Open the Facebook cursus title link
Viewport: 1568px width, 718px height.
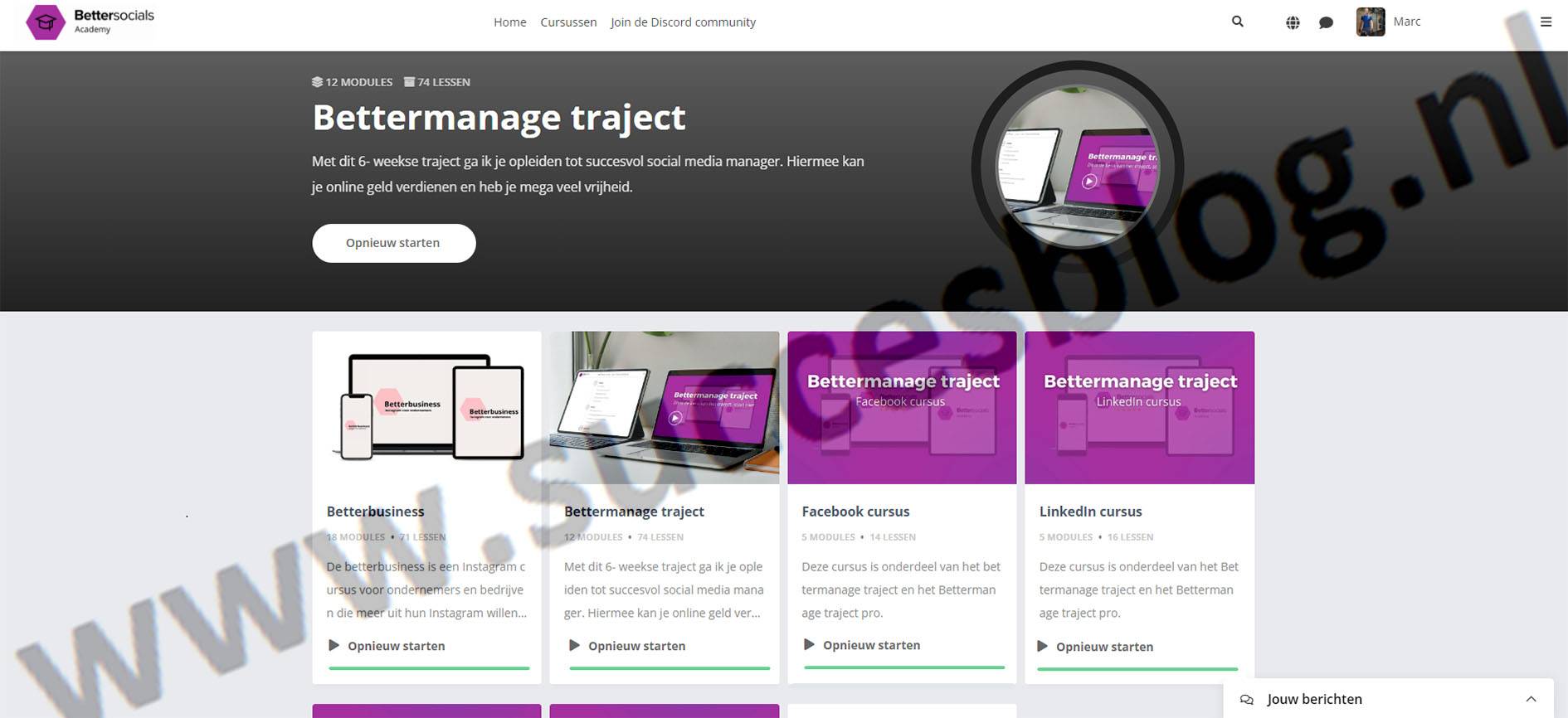click(855, 512)
